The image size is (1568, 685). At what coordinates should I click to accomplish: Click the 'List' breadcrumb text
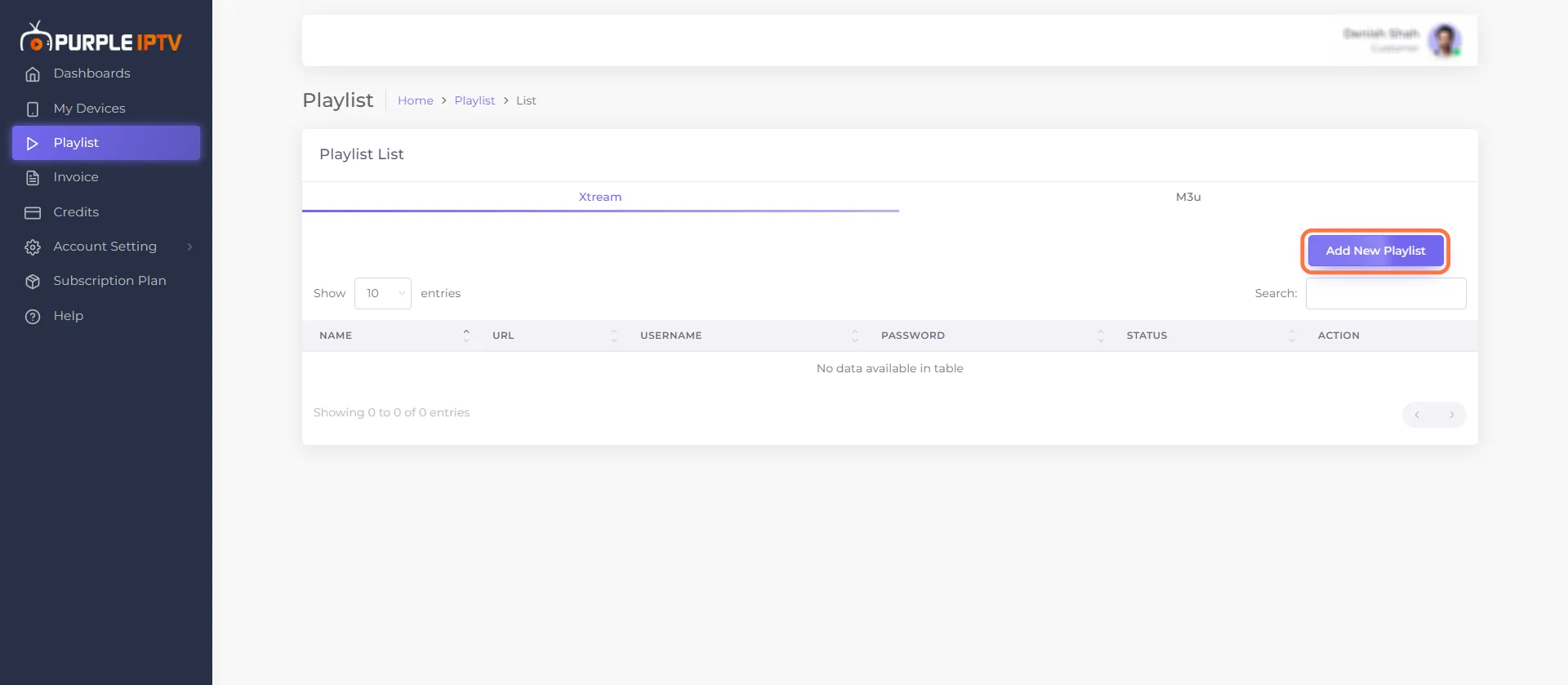(526, 100)
